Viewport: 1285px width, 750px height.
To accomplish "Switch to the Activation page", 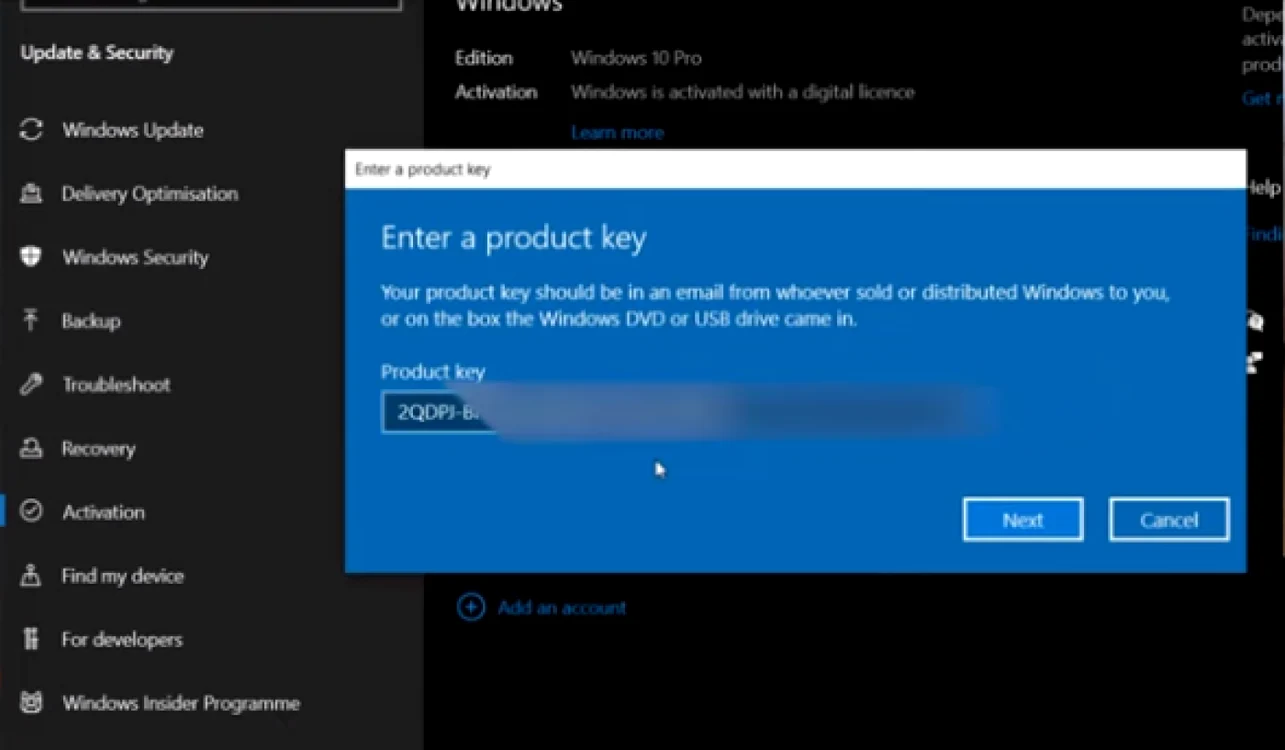I will click(103, 512).
